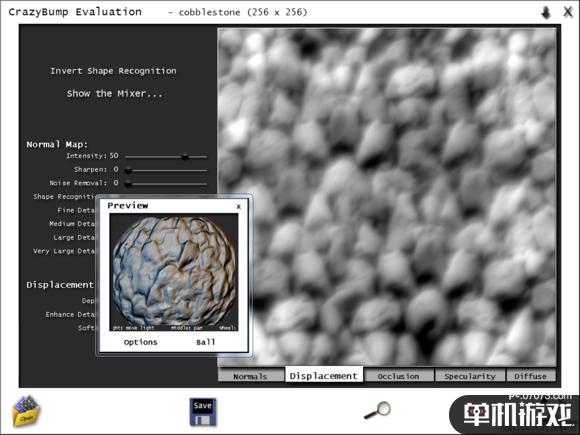Click the Normal Map: heading
This screenshot has height=435, width=580.
pos(57,144)
